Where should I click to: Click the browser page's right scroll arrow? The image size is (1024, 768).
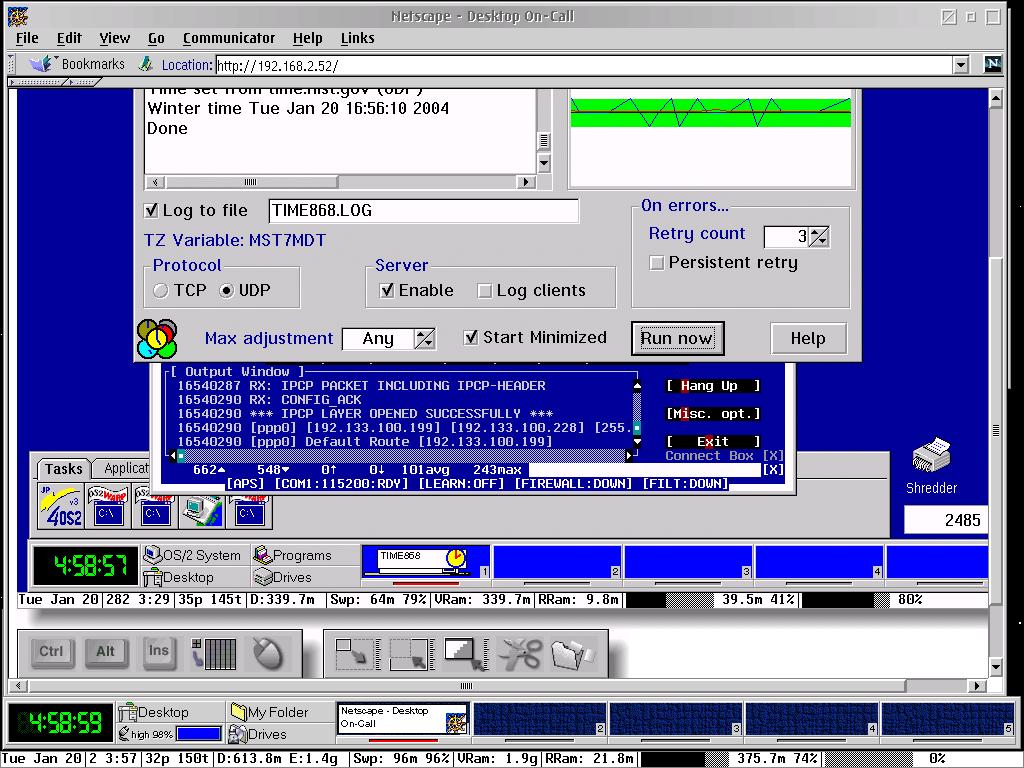pos(977,686)
